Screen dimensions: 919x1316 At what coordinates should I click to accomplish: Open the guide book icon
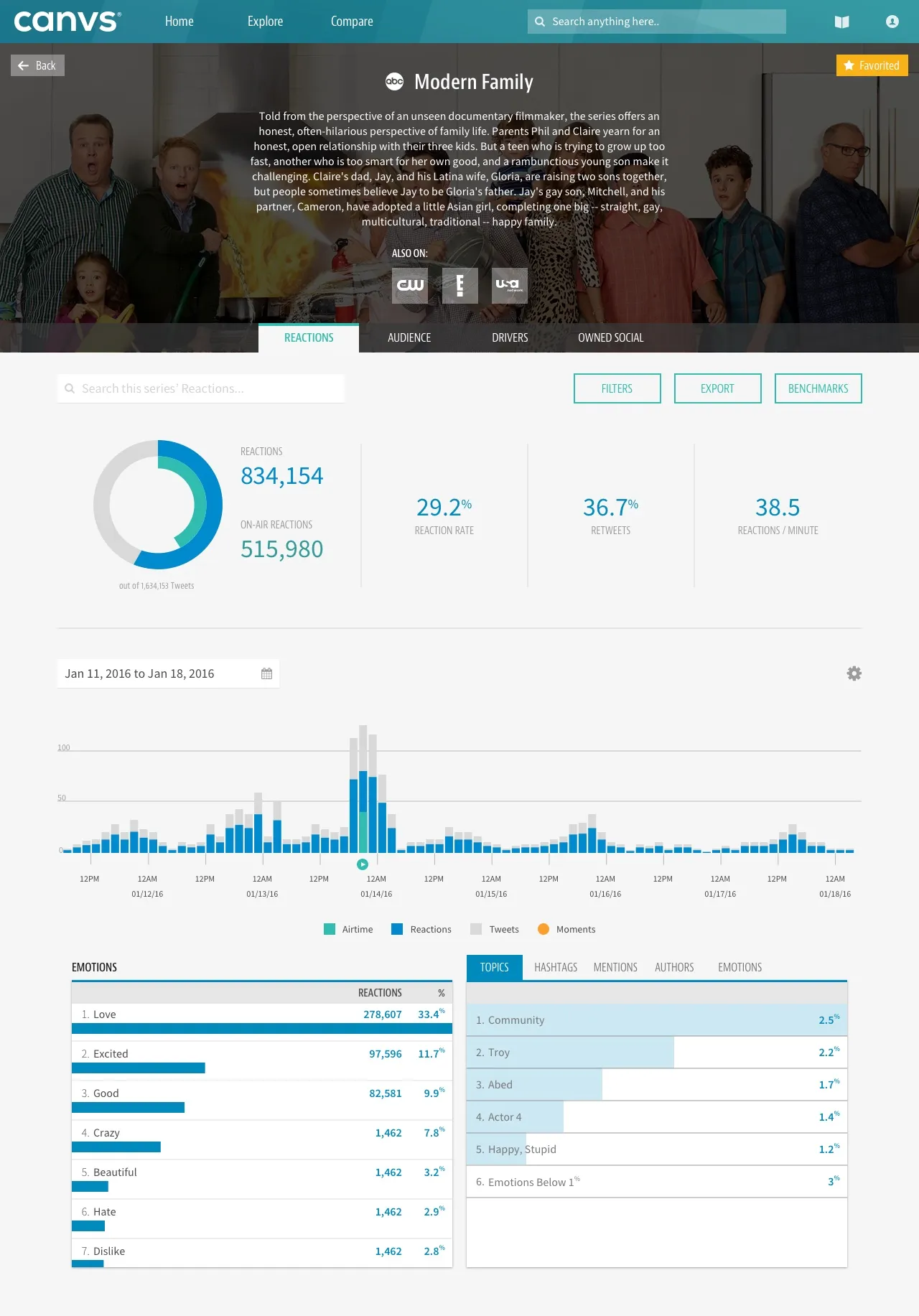pos(841,22)
